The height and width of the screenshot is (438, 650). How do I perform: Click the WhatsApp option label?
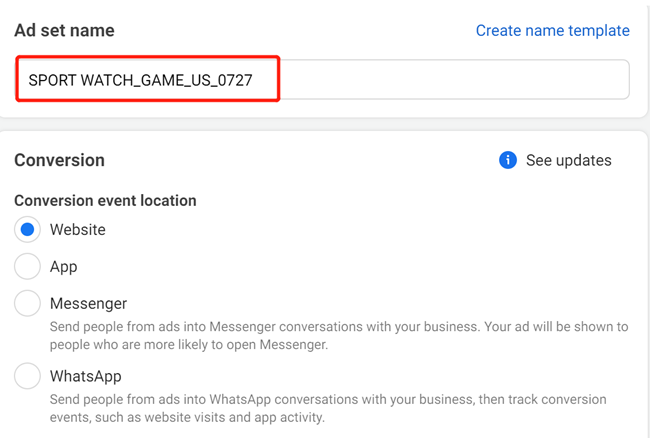coord(85,376)
